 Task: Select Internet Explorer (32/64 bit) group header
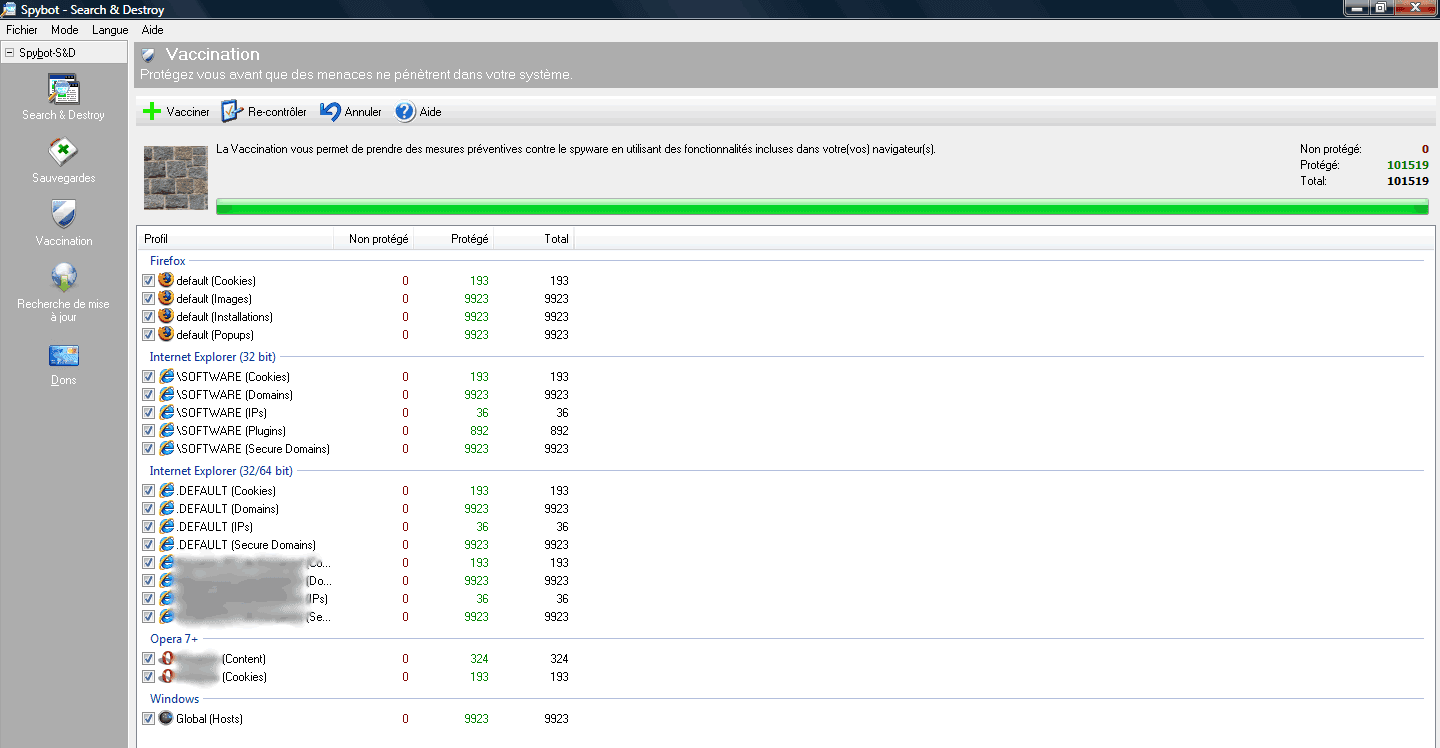tap(221, 471)
